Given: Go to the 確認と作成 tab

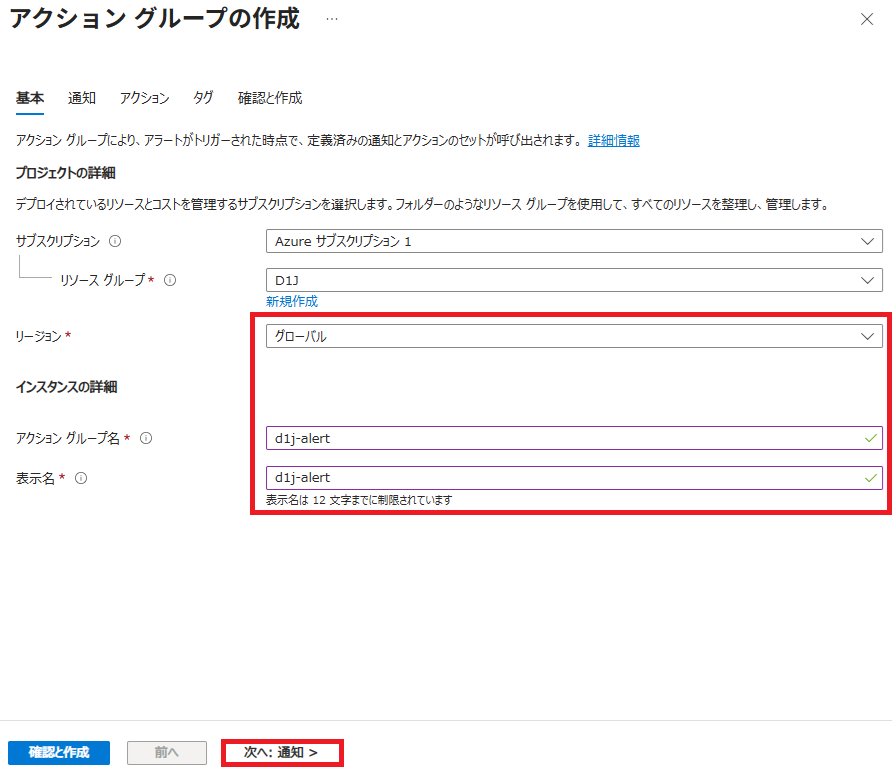Looking at the screenshot, I should coord(270,98).
